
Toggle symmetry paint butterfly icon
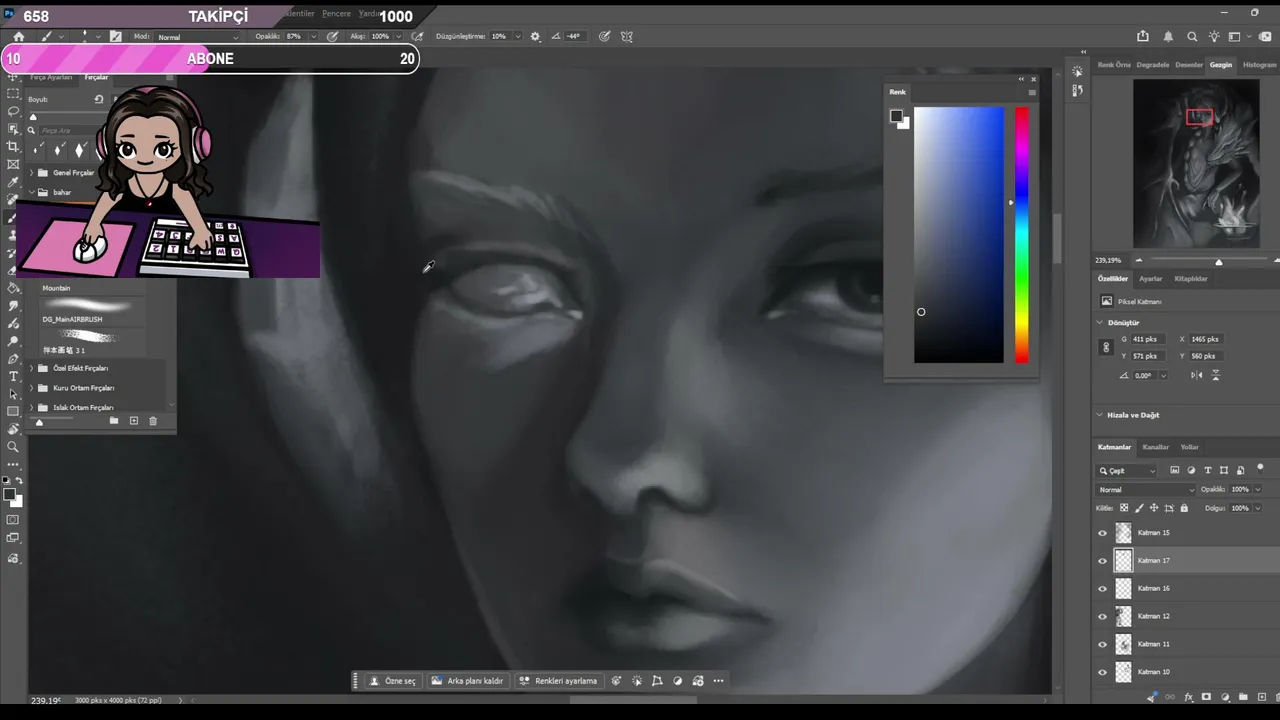(627, 36)
